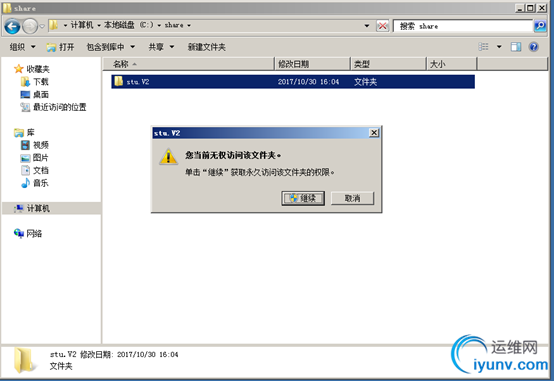Screen dimensions: 554x381
Task: Sort by 大小 column header
Action: (x=452, y=64)
